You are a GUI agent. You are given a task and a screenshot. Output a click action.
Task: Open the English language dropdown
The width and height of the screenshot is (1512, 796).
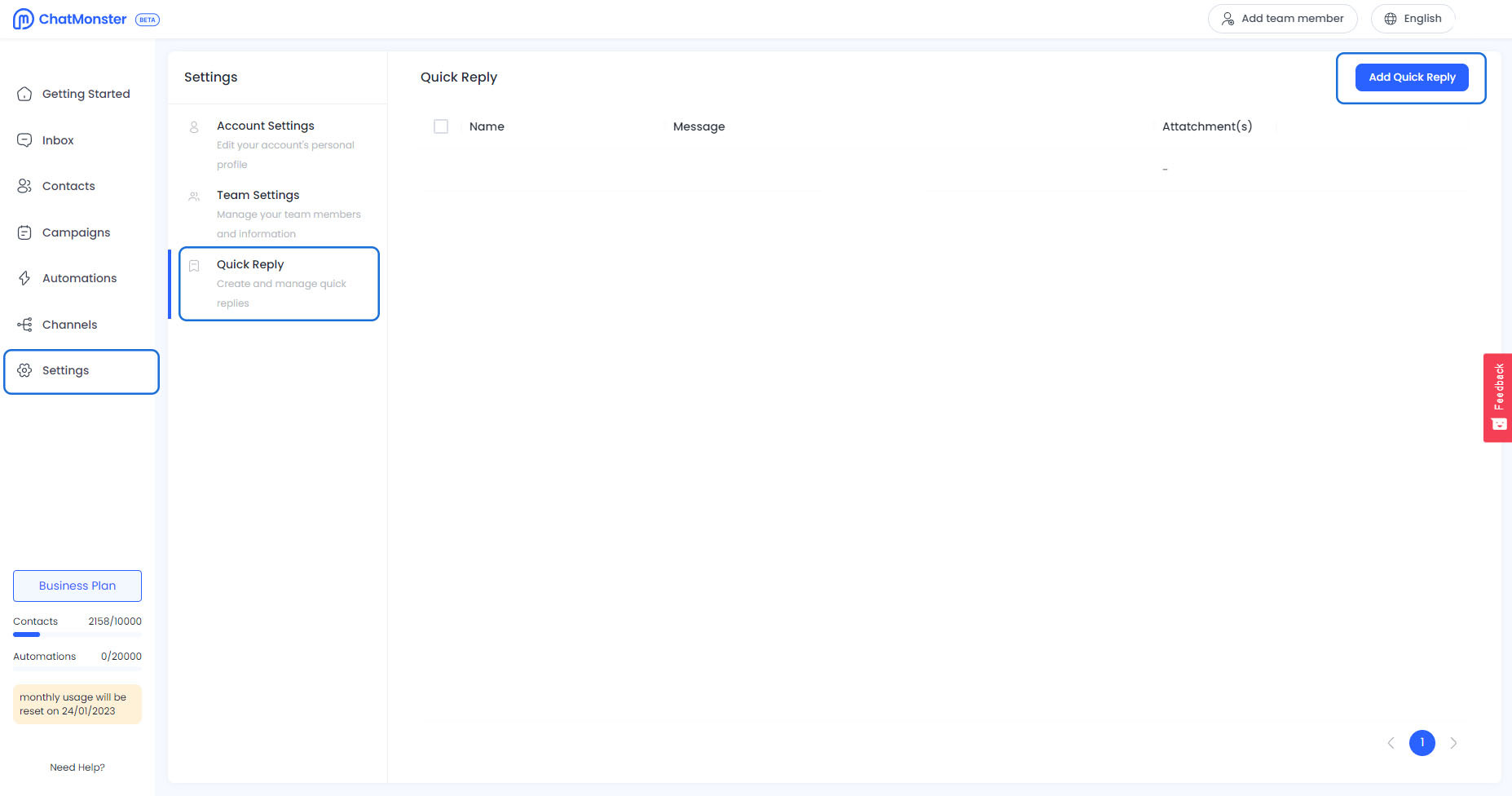coord(1413,19)
